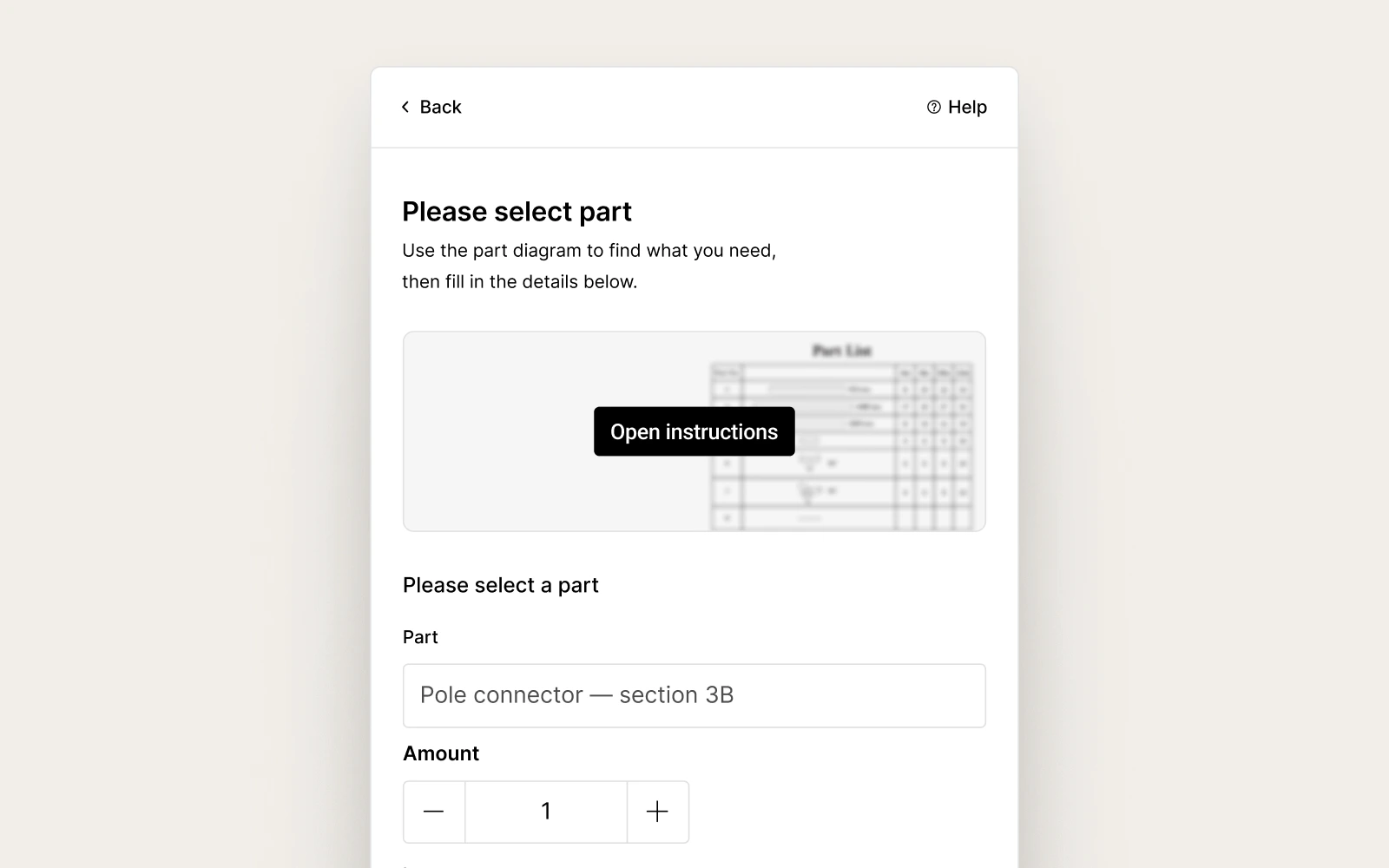This screenshot has height=868, width=1389.
Task: Open the Help link text
Action: (967, 107)
